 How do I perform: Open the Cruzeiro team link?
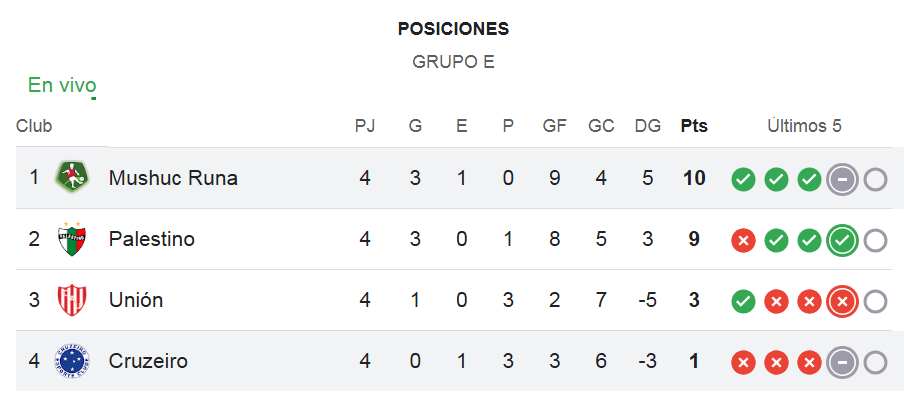point(148,362)
